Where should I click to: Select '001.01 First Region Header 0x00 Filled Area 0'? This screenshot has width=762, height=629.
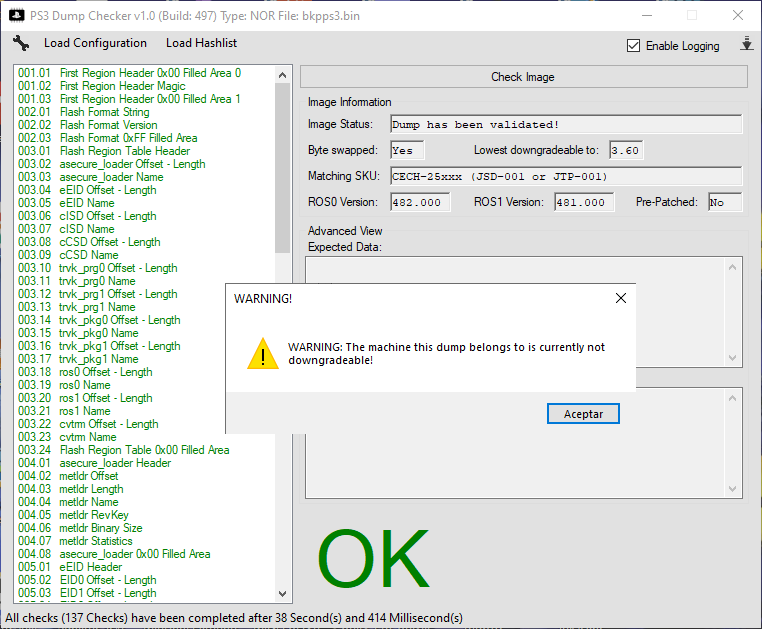129,73
